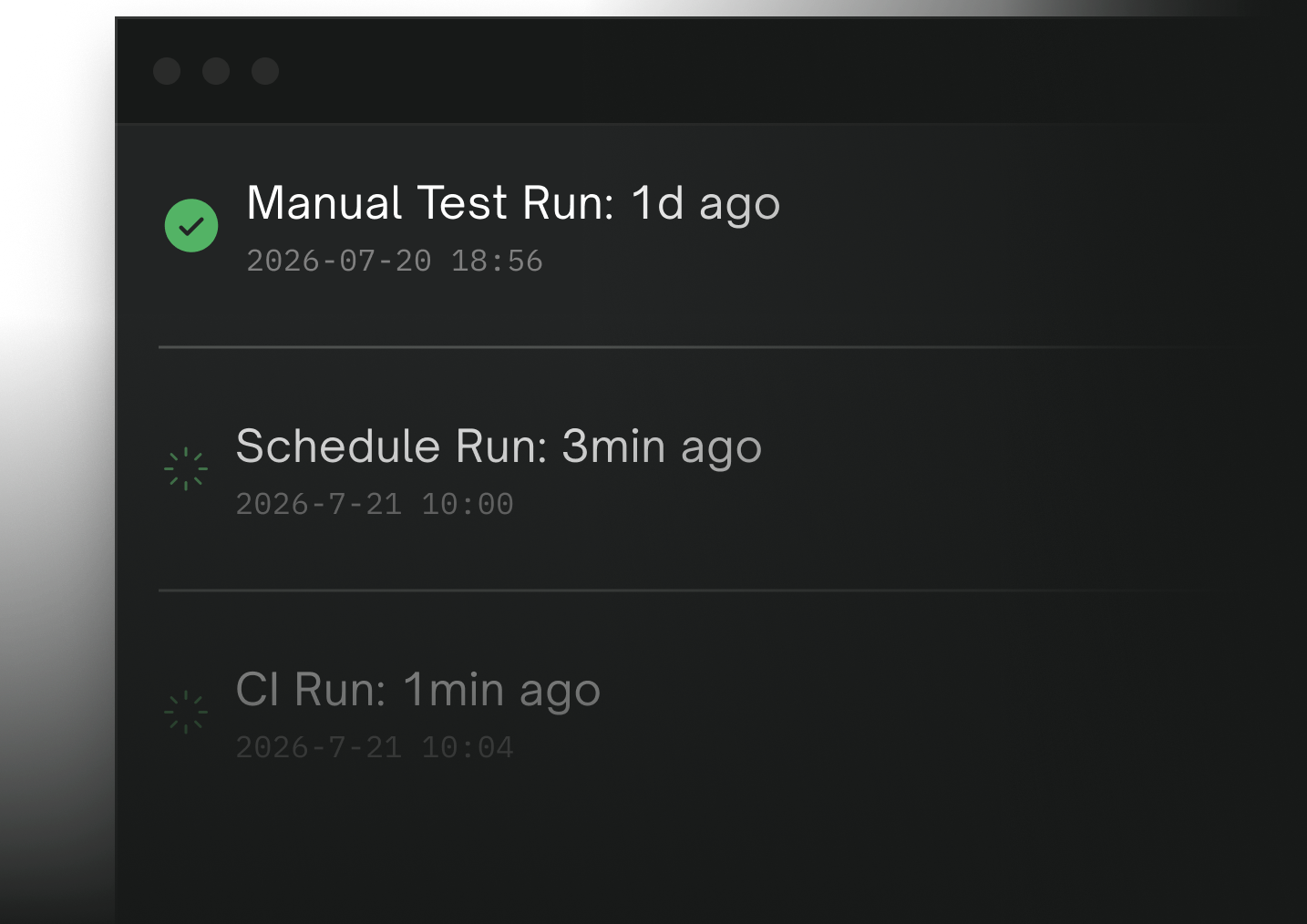Click the CI Run loading spinner icon
The image size is (1307, 924).
pyautogui.click(x=186, y=712)
